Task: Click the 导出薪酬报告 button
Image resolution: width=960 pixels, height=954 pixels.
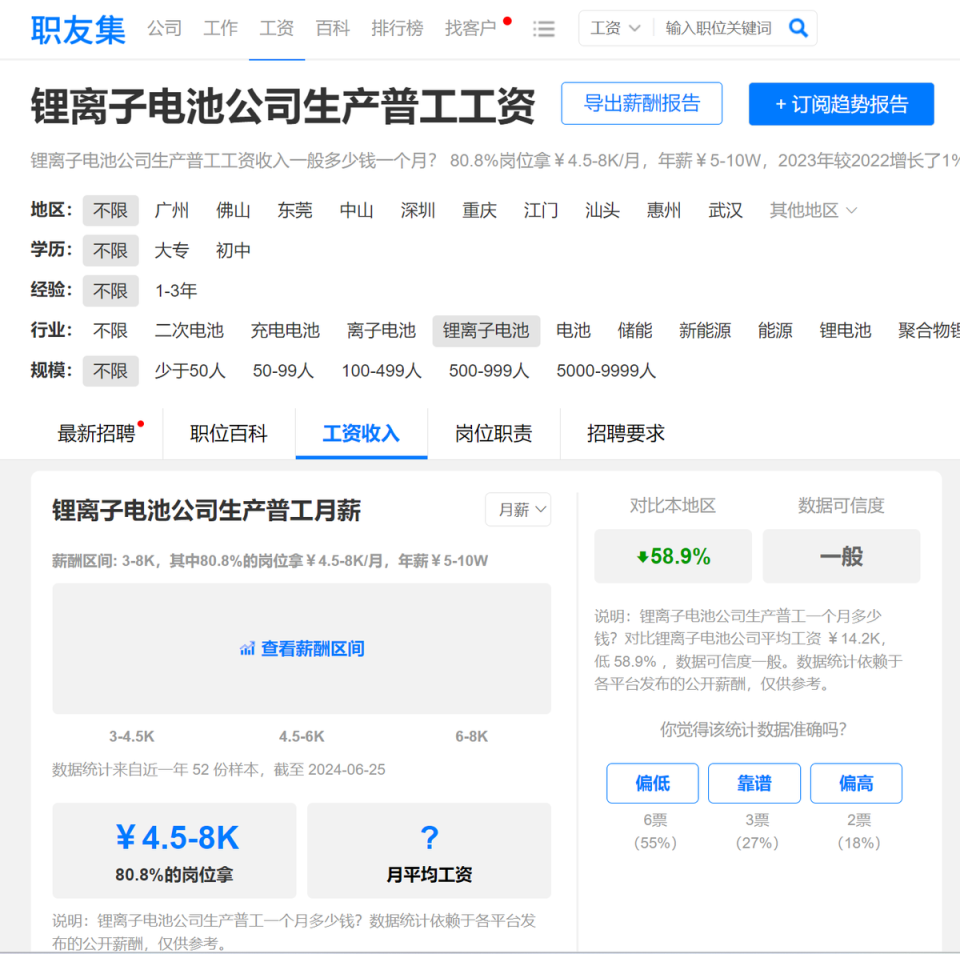Action: pyautogui.click(x=642, y=103)
